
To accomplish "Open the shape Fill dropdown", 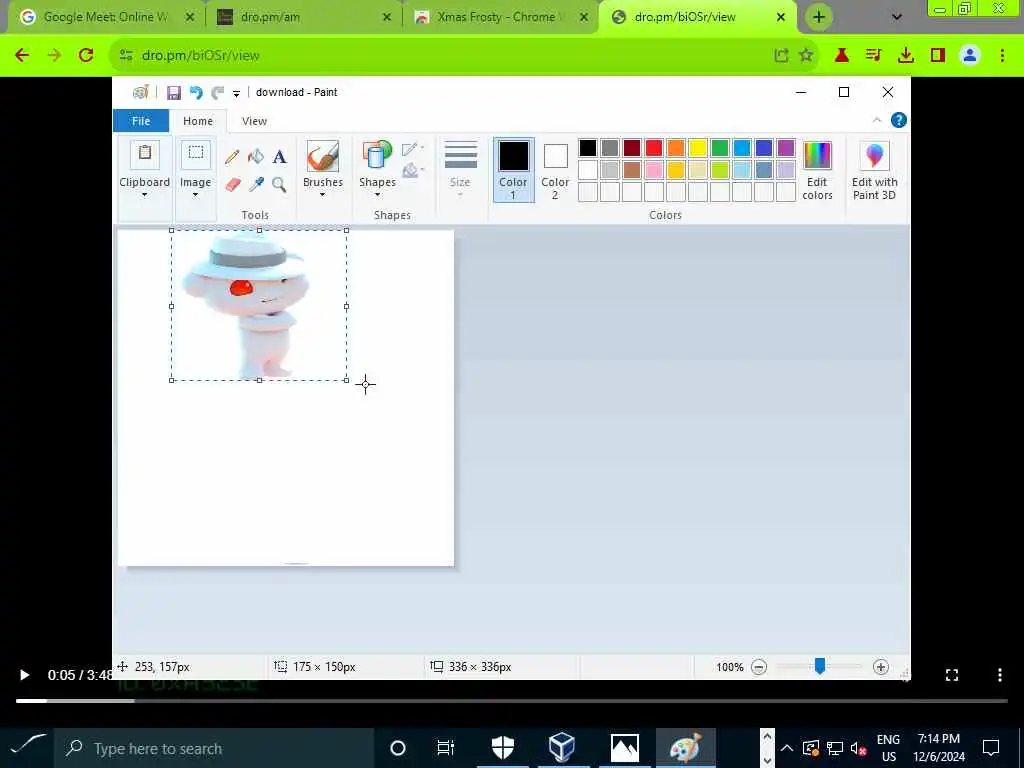I will point(413,171).
